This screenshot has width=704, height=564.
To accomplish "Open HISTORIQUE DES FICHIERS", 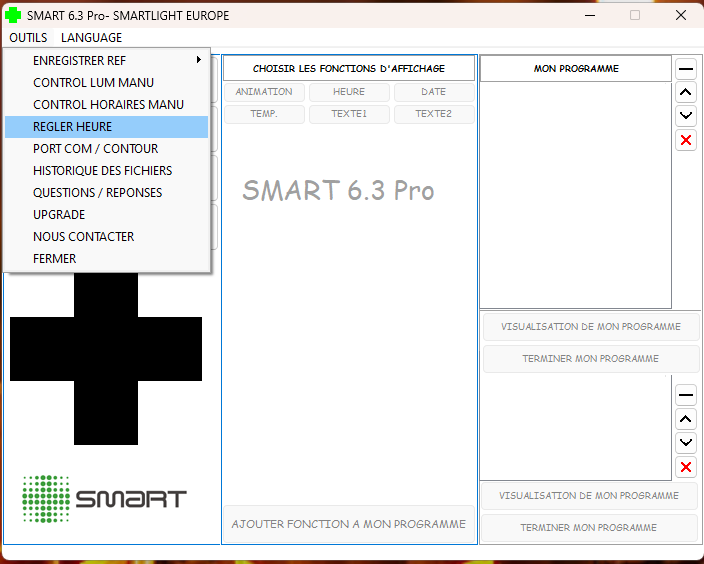I will 106,171.
